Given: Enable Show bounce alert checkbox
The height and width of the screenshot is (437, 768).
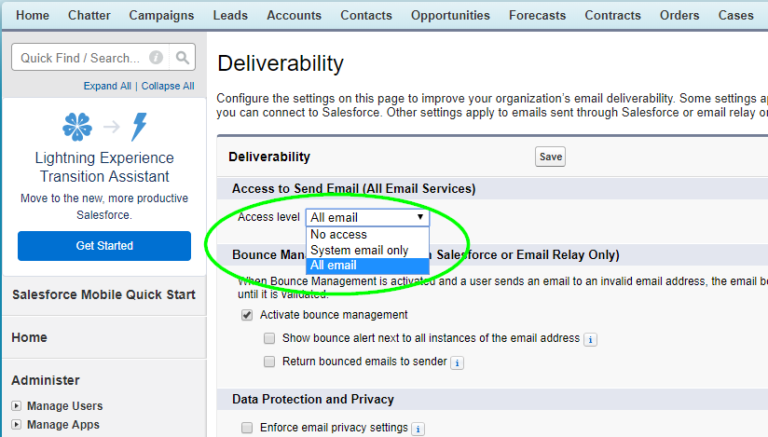Looking at the screenshot, I should pyautogui.click(x=269, y=339).
